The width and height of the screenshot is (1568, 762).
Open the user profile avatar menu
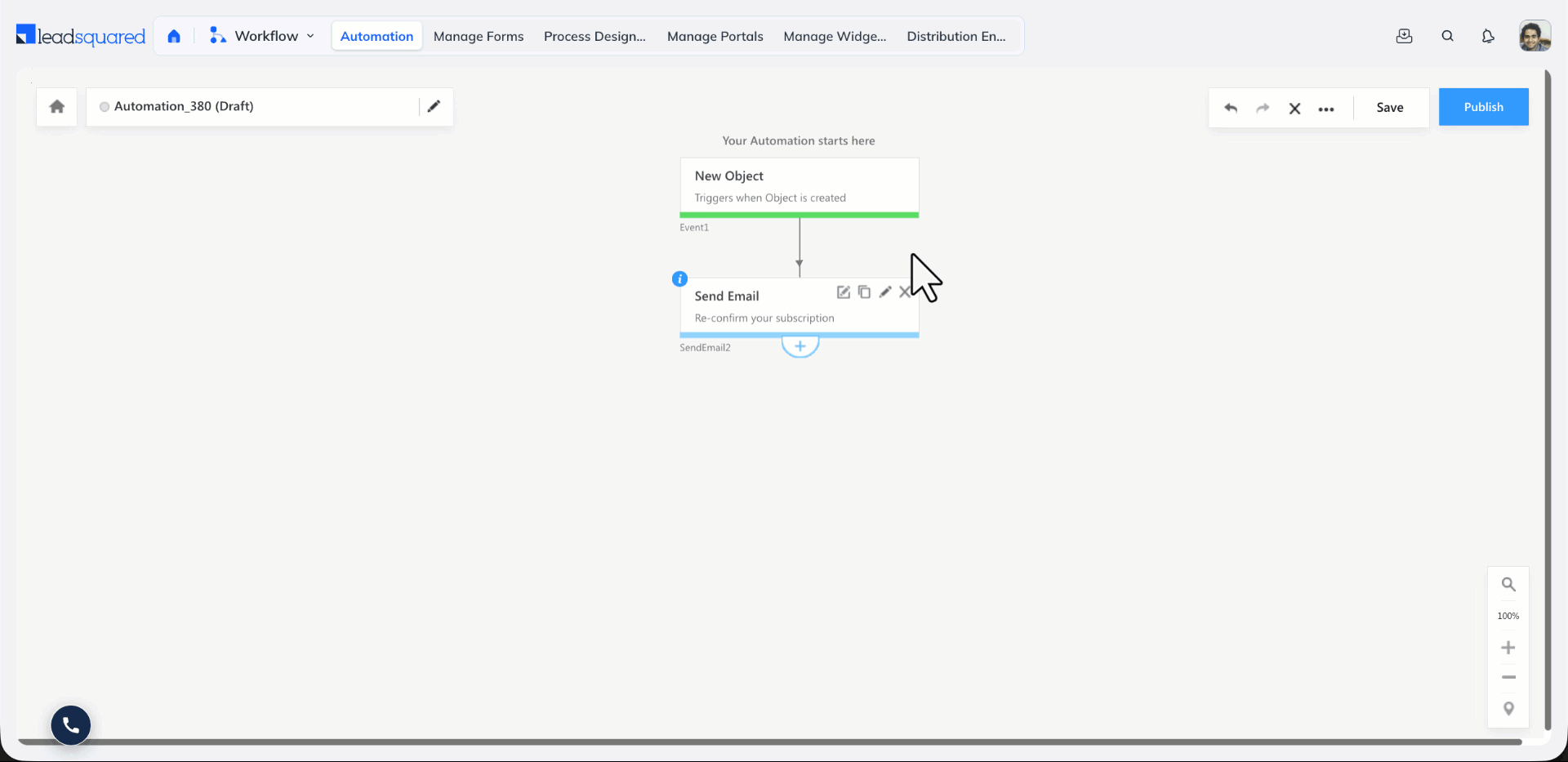1535,36
